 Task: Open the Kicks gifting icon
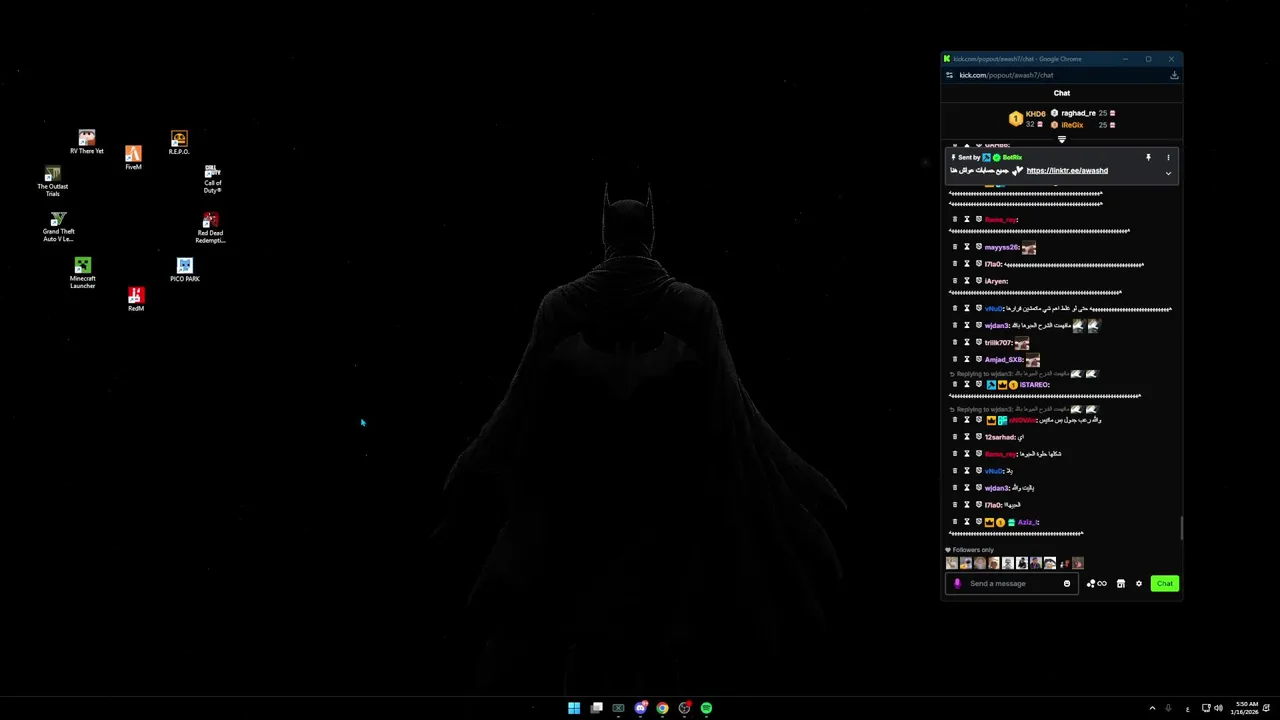coord(1097,583)
